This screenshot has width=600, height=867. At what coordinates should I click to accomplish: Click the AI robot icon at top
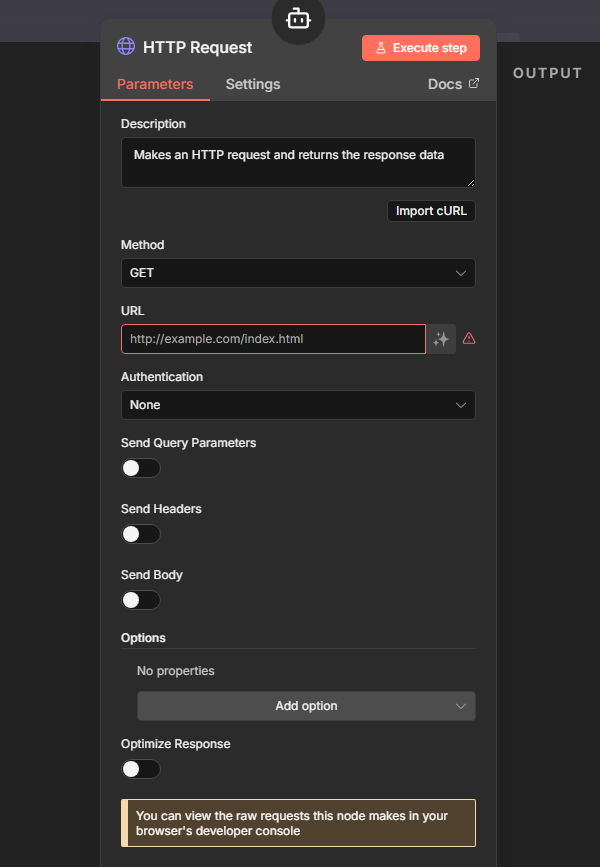(x=298, y=19)
